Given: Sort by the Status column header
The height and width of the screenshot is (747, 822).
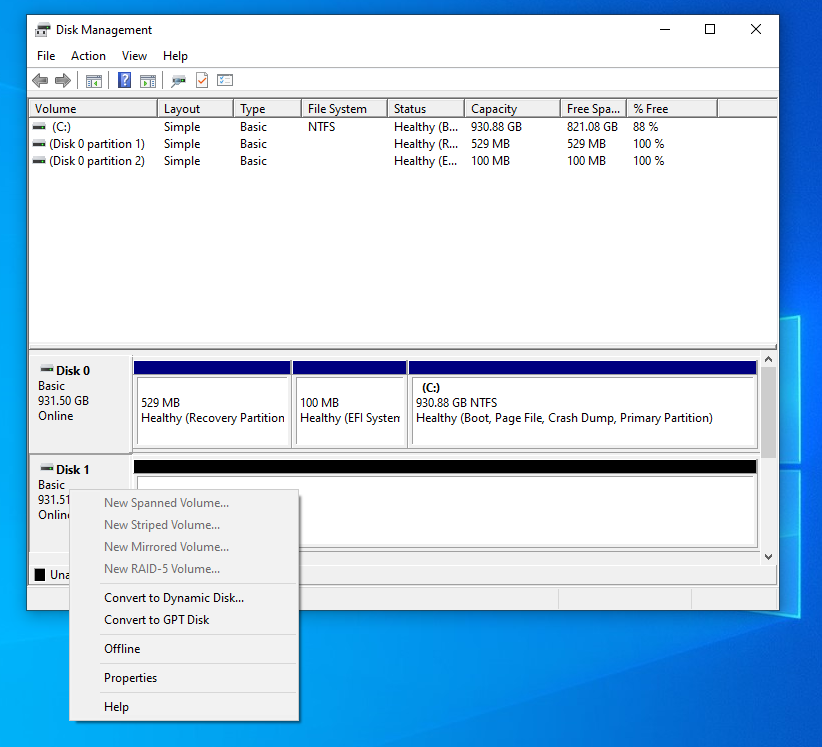Looking at the screenshot, I should (426, 109).
